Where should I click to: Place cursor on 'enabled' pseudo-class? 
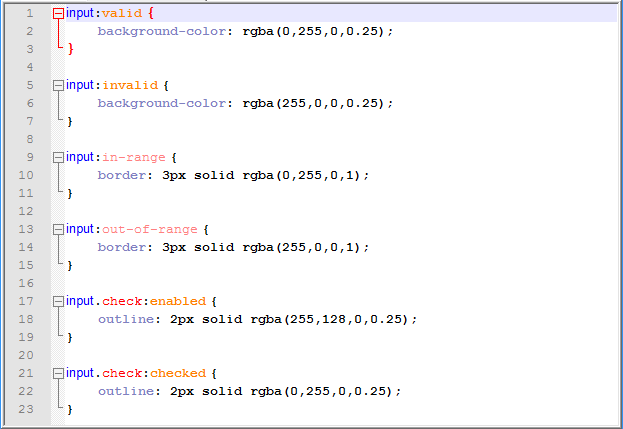tap(178, 301)
